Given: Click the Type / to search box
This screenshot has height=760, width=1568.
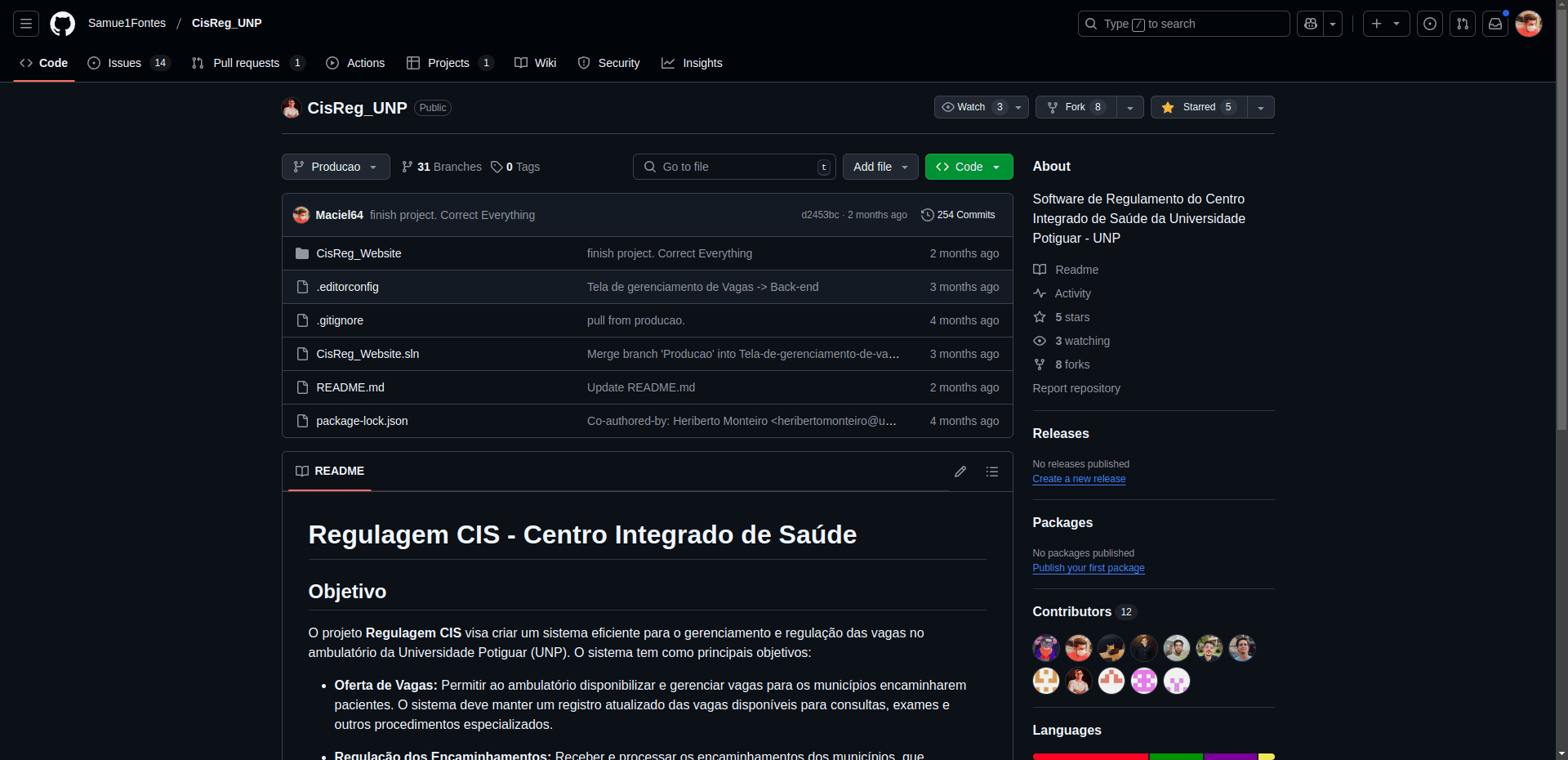Looking at the screenshot, I should point(1184,24).
